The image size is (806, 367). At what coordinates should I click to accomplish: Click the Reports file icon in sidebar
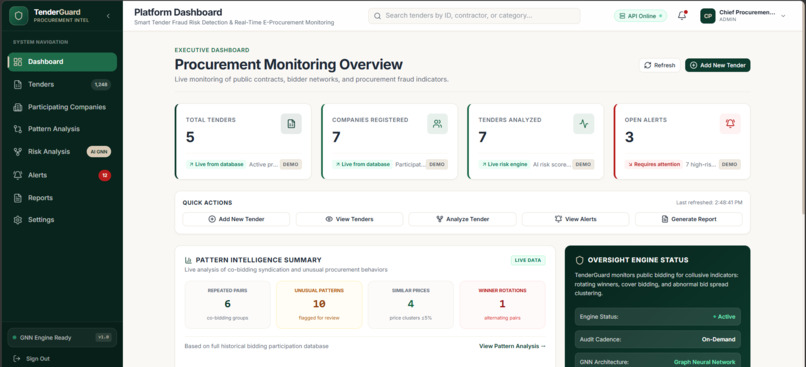tap(18, 198)
